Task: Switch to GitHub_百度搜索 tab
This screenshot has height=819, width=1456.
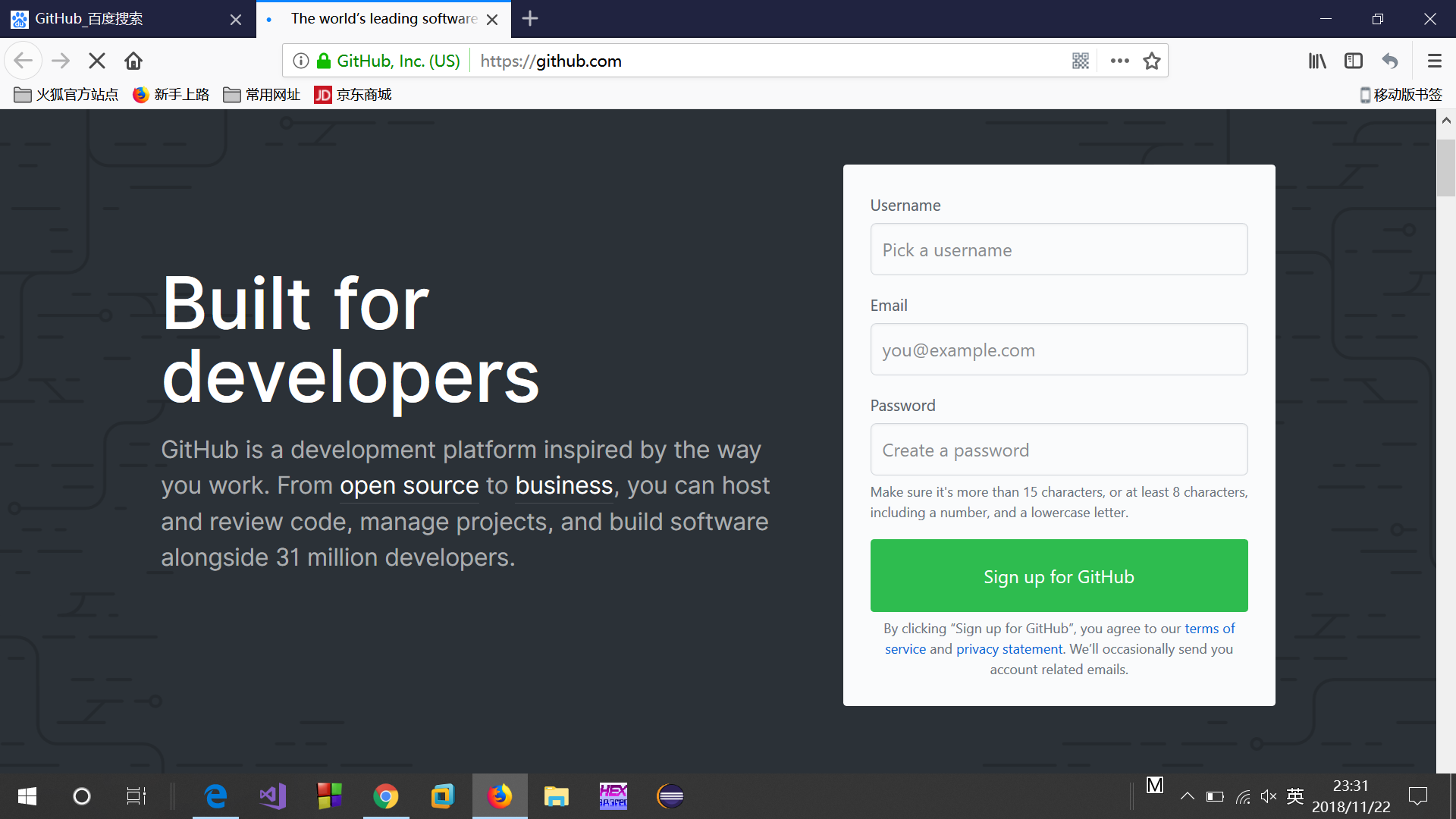Action: point(114,19)
